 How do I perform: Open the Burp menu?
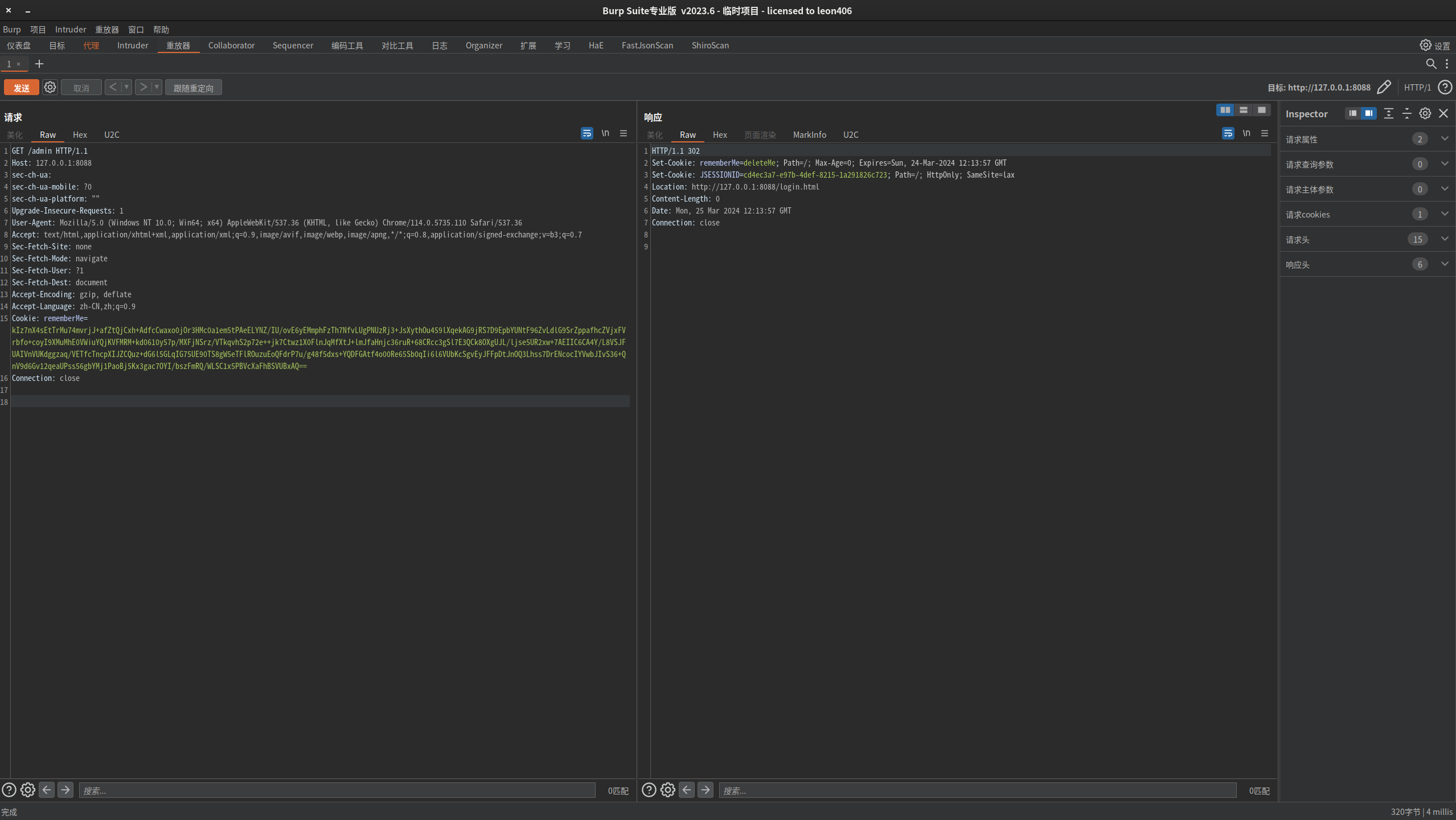point(12,30)
